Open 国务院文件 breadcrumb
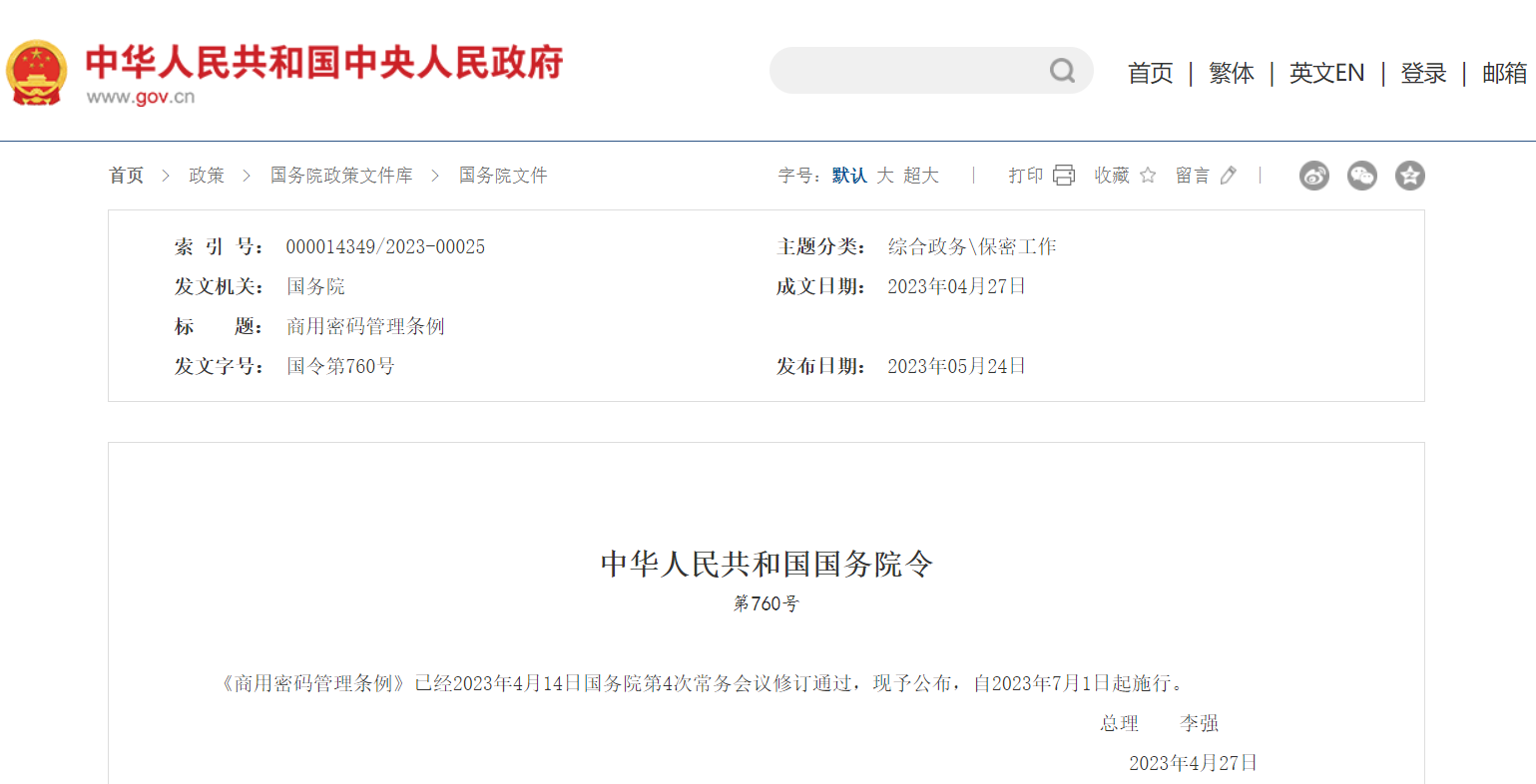 (503, 176)
